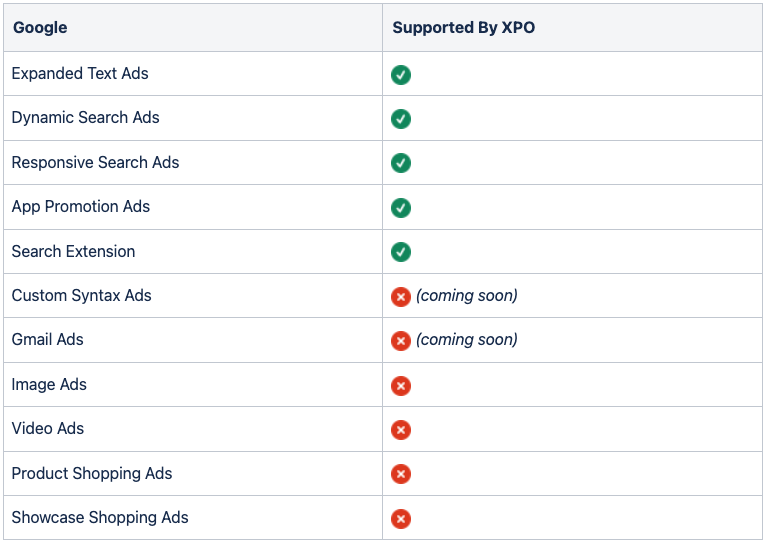Click the Dynamic Search Ads row label
Image resolution: width=766 pixels, height=542 pixels.
tap(85, 118)
